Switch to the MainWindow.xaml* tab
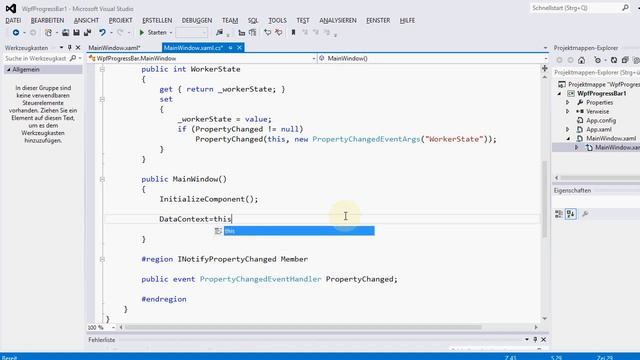Viewport: 640px width, 360px height. pos(114,48)
